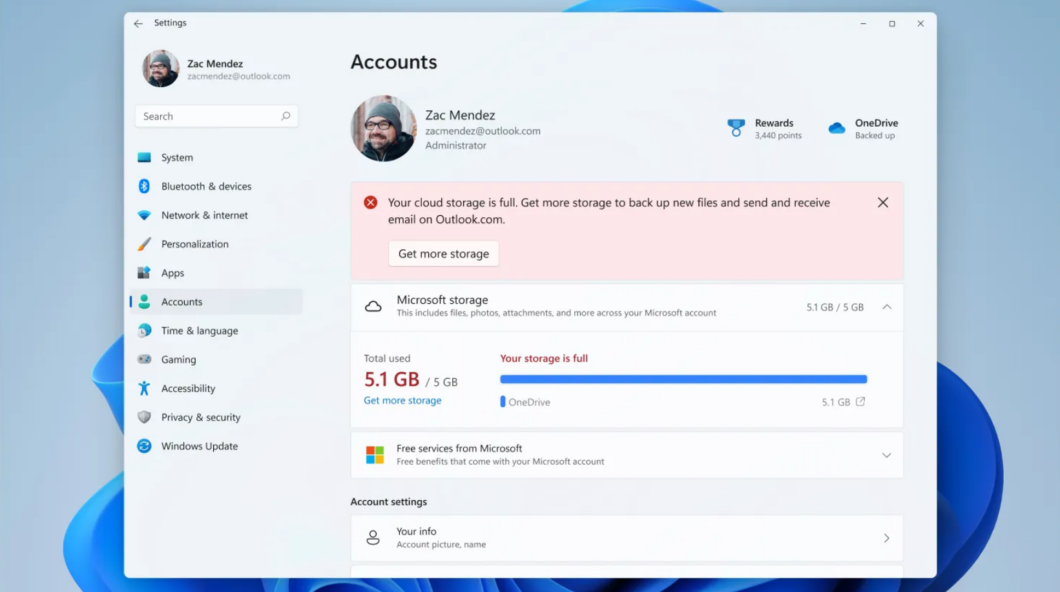
Task: Open OneDrive external link icon beside 5.1 GB
Action: (x=860, y=401)
